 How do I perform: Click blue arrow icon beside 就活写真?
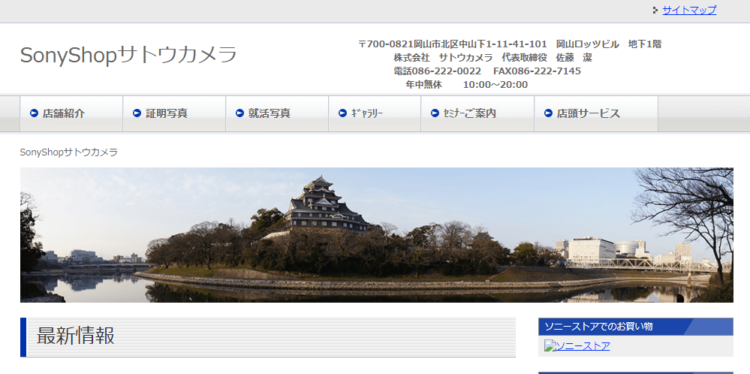pos(240,113)
